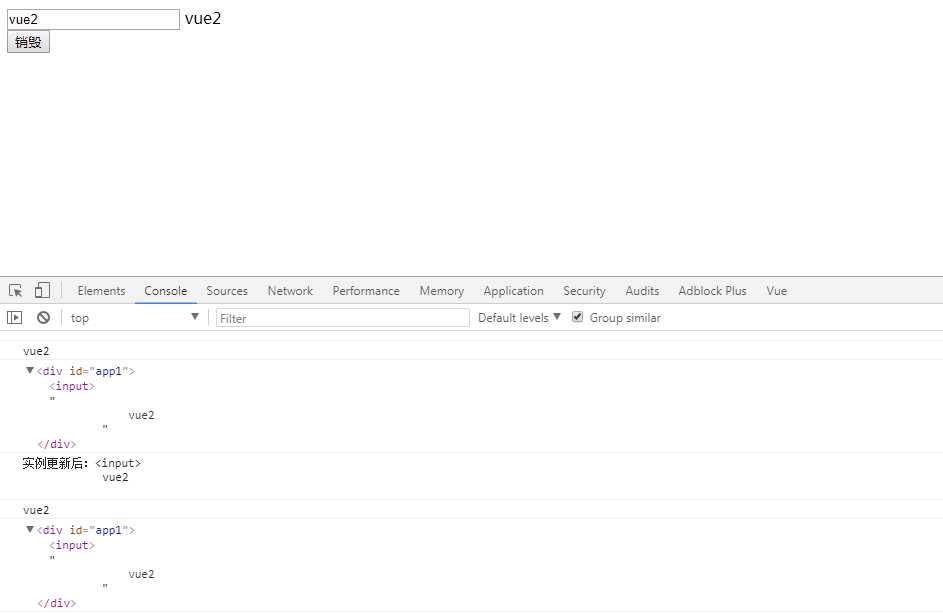Focus the vue2 text input on page
Image resolution: width=943 pixels, height=614 pixels.
point(93,19)
